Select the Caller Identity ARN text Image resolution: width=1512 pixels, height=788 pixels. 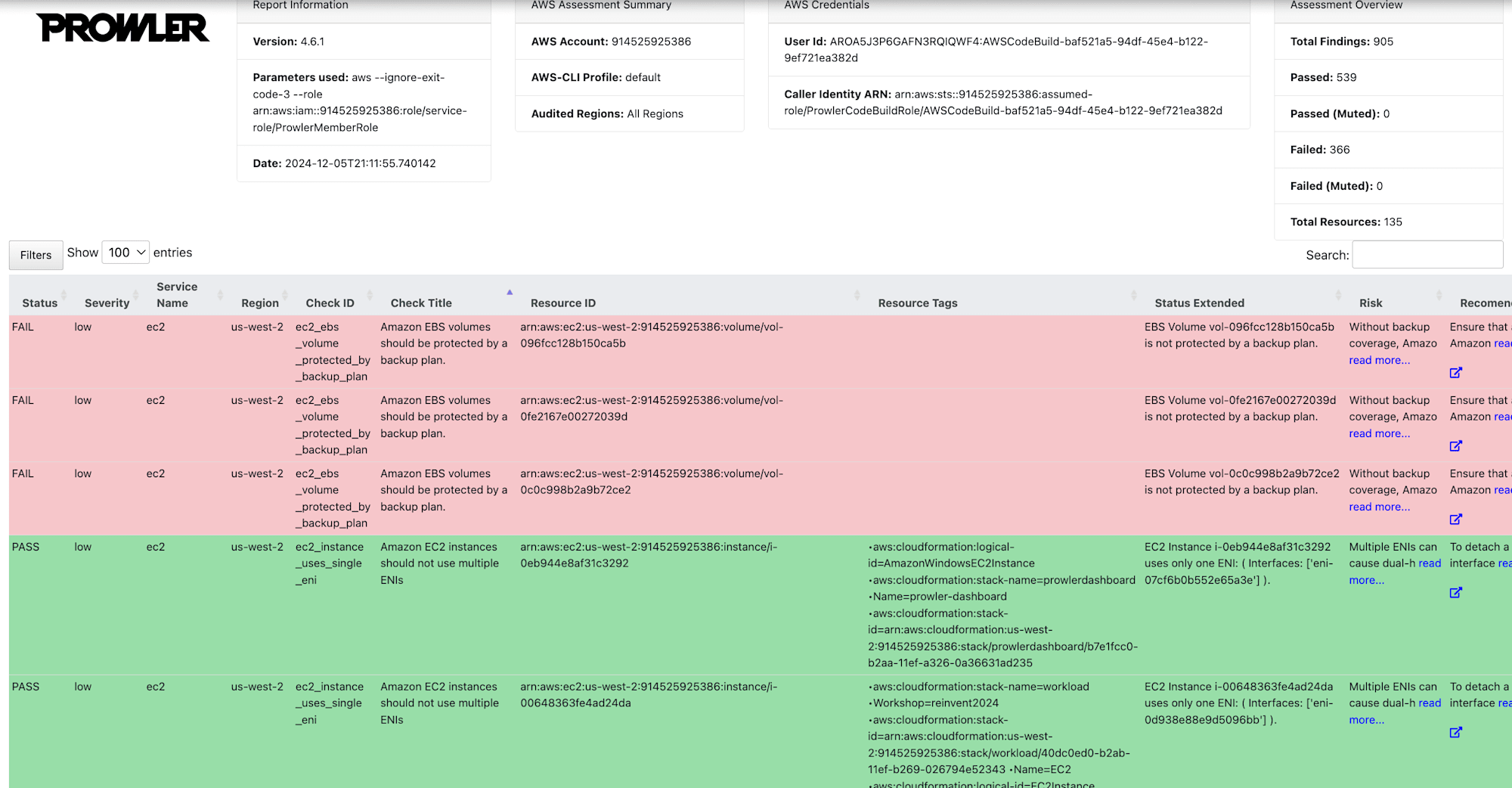(1003, 102)
